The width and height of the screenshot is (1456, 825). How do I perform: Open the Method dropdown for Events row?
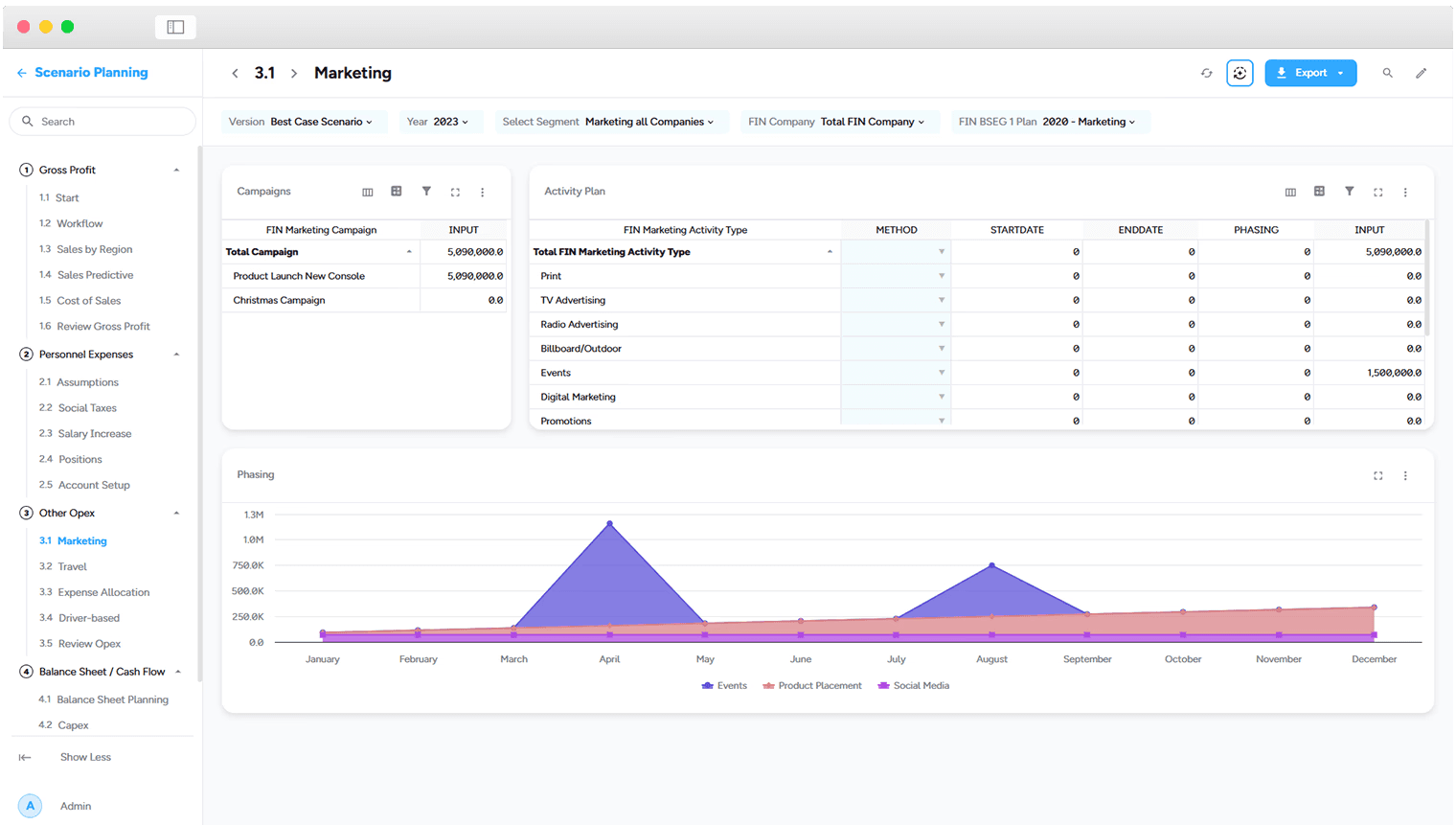[x=896, y=373]
